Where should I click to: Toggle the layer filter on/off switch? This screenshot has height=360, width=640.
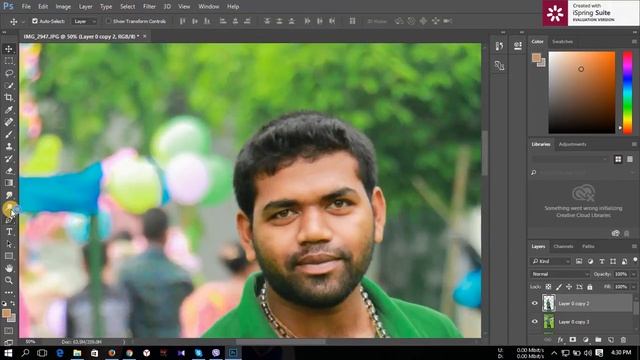tap(635, 260)
